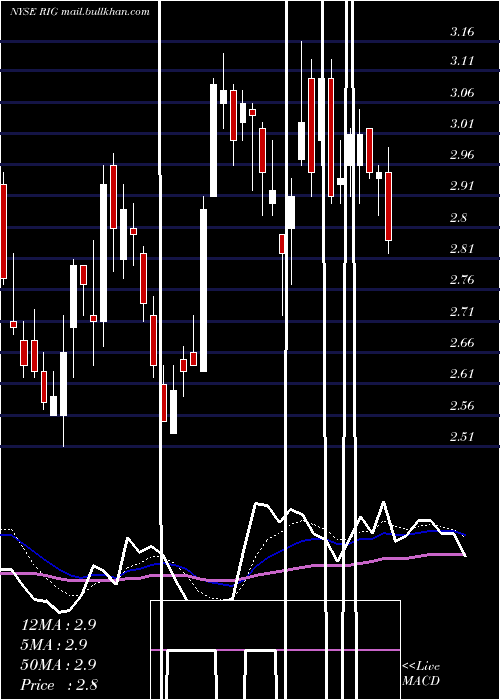Click the 2.91 price axis label
The image size is (500, 700).
[462, 186]
